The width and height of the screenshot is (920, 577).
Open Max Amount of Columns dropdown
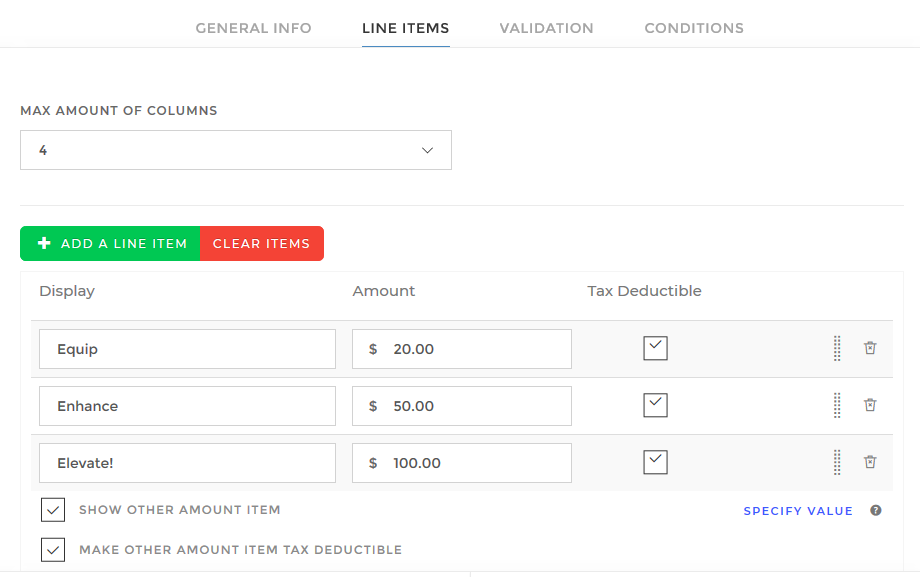pyautogui.click(x=236, y=150)
